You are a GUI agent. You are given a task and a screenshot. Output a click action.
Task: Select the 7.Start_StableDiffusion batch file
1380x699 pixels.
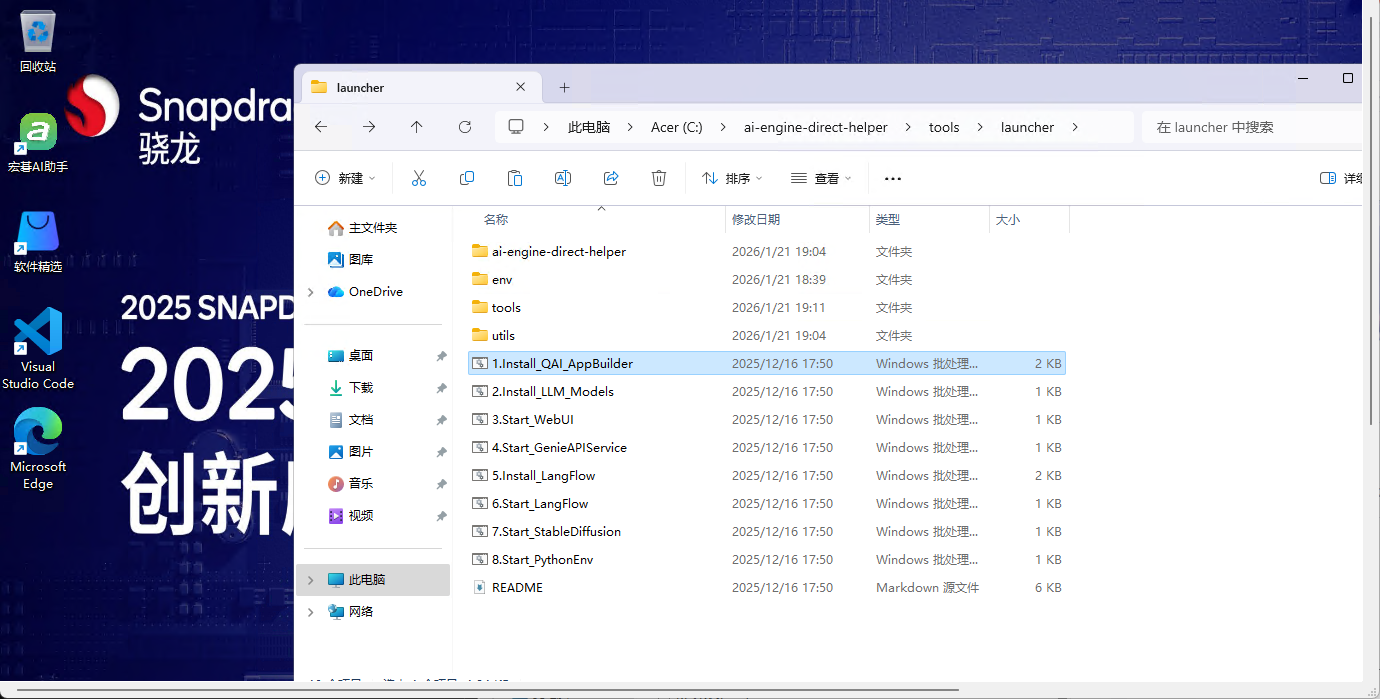click(767, 532)
